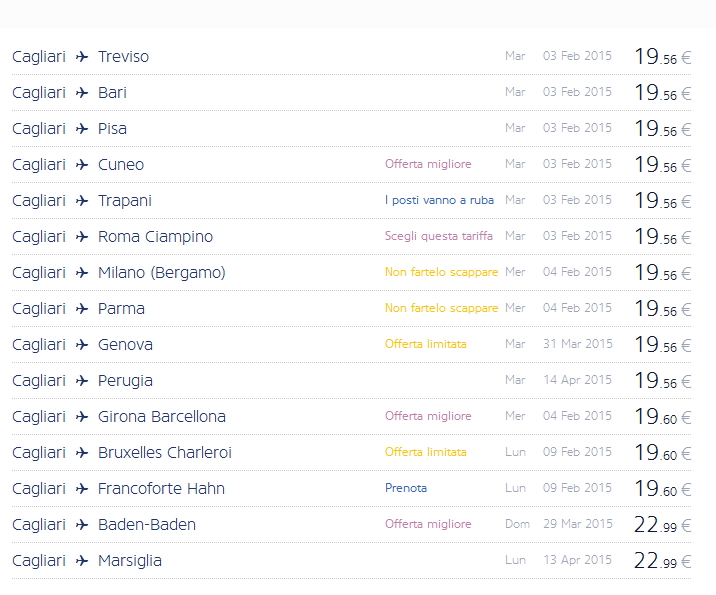Viewport: 716px width, 595px height.
Task: Click the Prenota label for Francoforte Hahn
Action: click(x=406, y=489)
